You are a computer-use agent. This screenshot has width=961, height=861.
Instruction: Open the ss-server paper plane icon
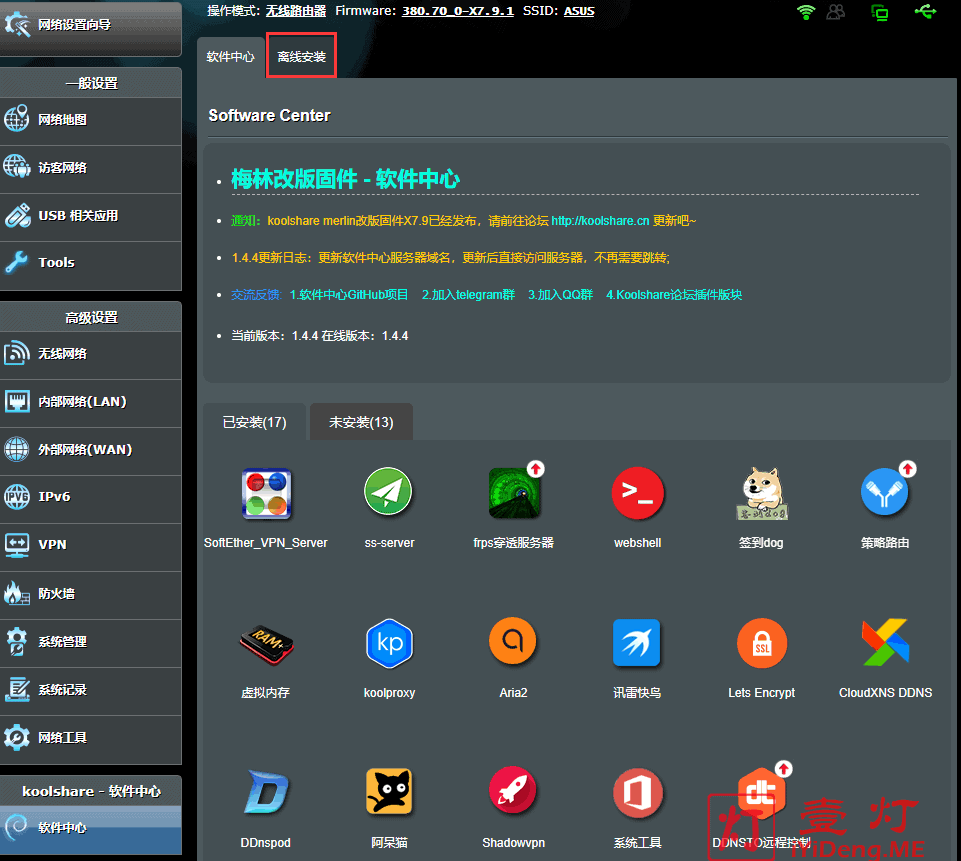coord(389,491)
